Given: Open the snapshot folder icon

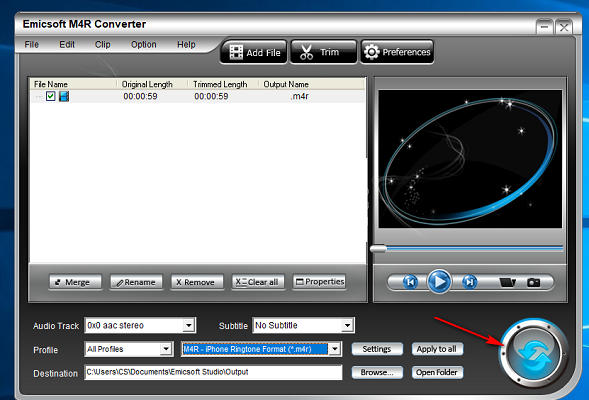Looking at the screenshot, I should click(x=507, y=282).
